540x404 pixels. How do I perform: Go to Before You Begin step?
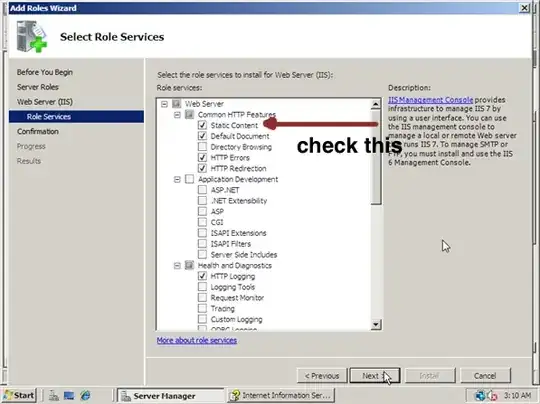tap(44, 72)
